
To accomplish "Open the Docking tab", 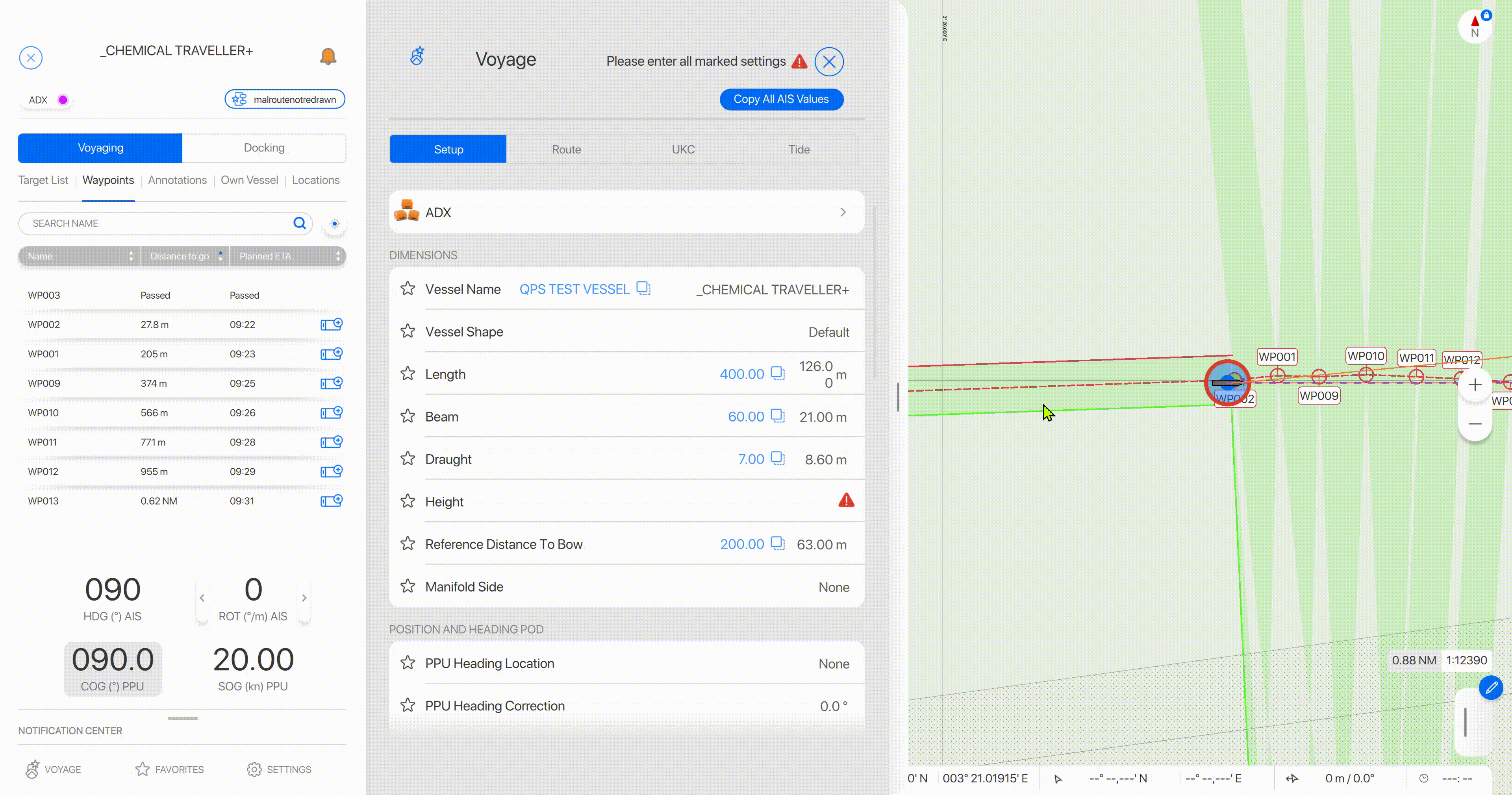I will [264, 148].
